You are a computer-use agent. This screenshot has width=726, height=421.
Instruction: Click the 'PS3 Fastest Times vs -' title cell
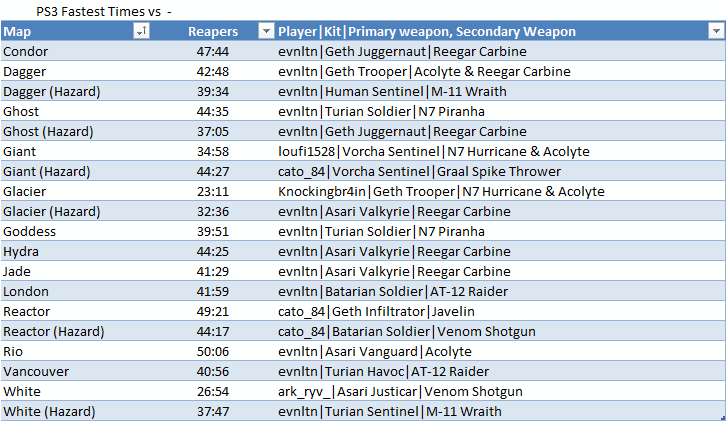pos(104,11)
